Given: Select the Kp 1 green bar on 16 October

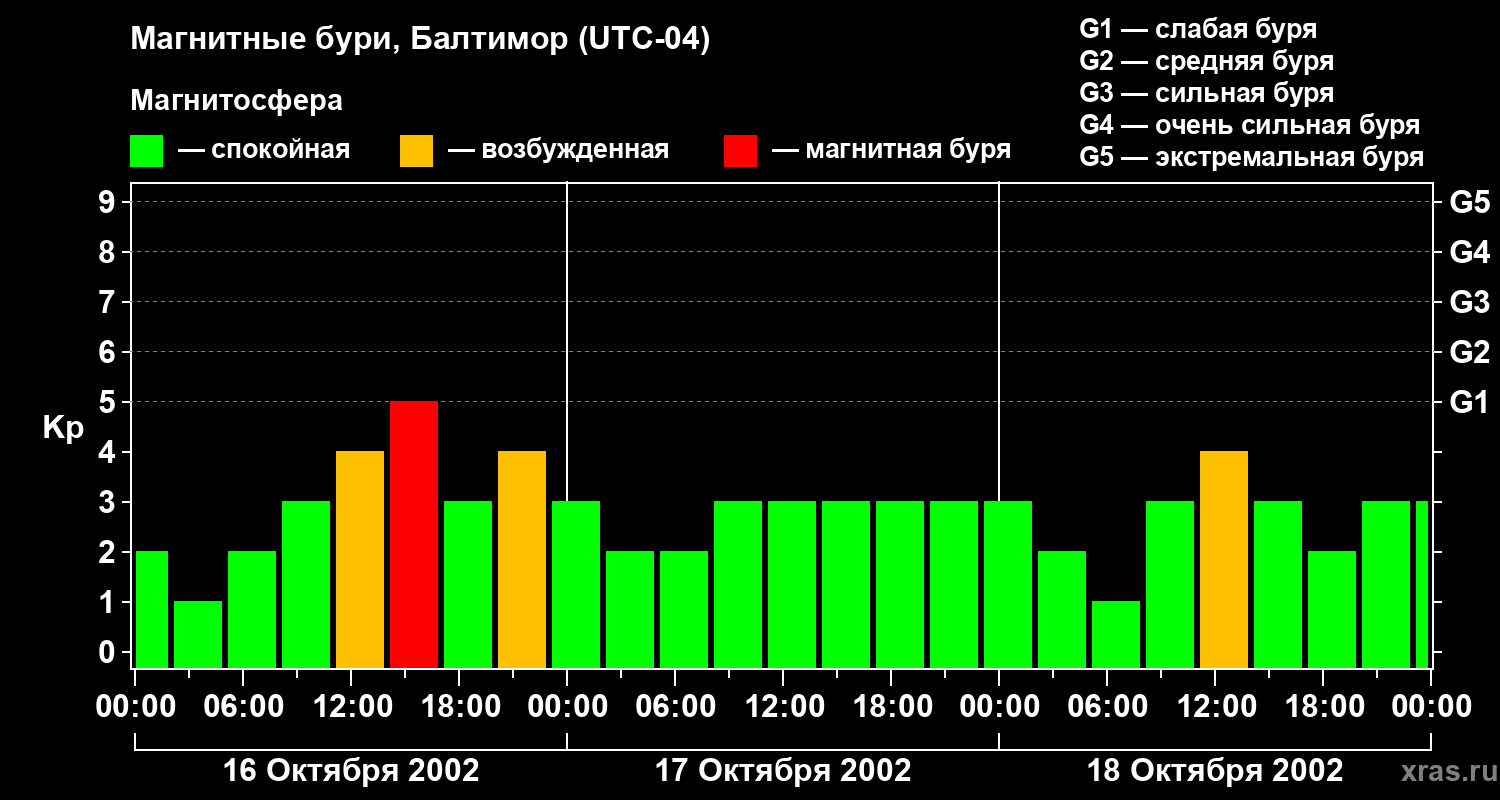Looking at the screenshot, I should (198, 634).
